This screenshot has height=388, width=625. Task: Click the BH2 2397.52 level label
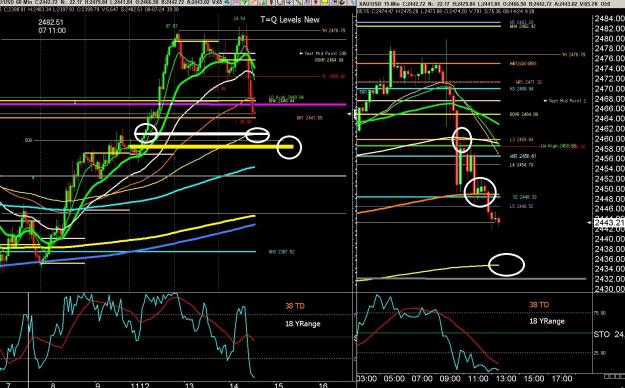(x=281, y=252)
